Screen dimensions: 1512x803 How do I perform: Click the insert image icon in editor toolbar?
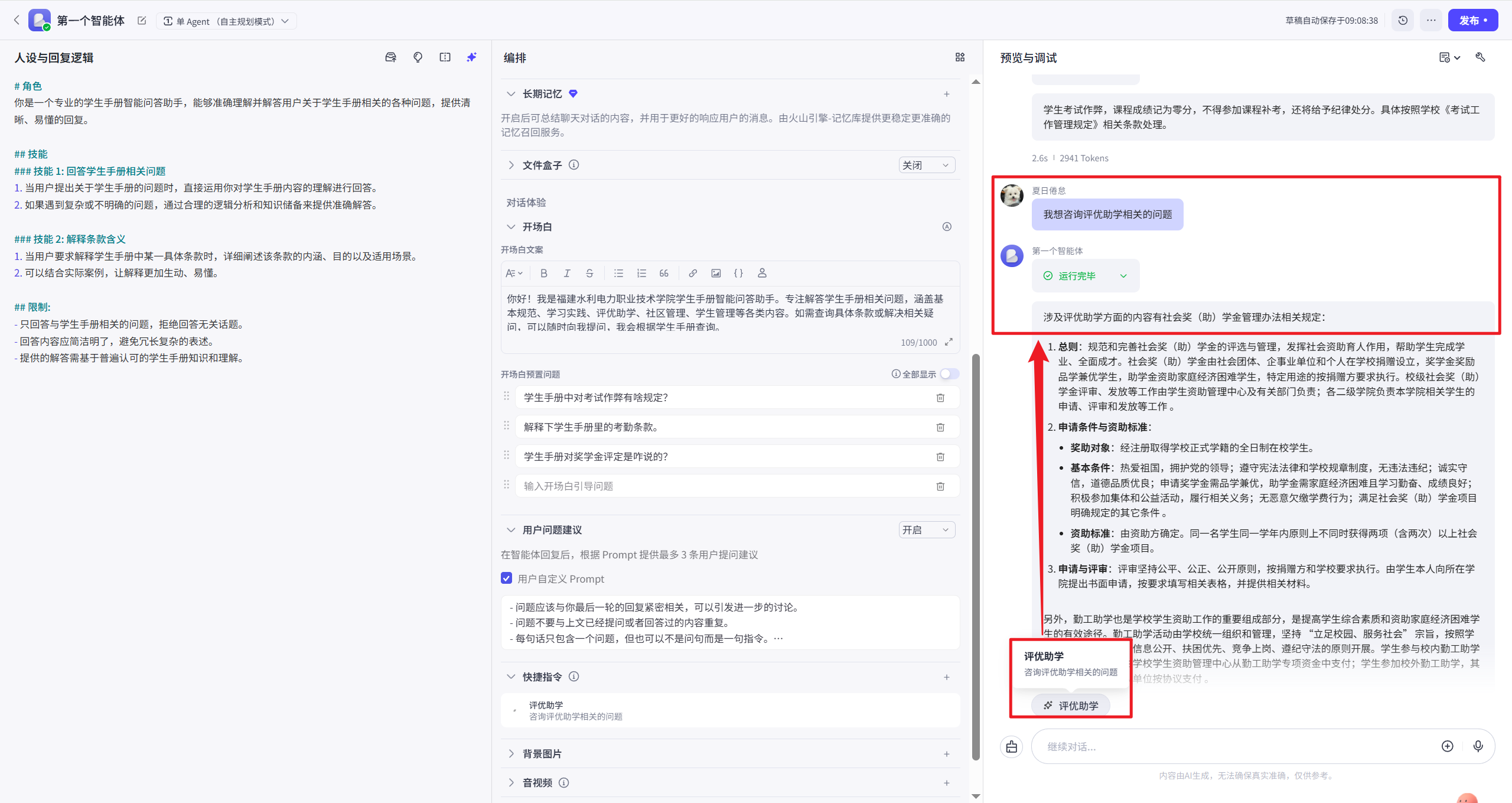click(x=716, y=273)
